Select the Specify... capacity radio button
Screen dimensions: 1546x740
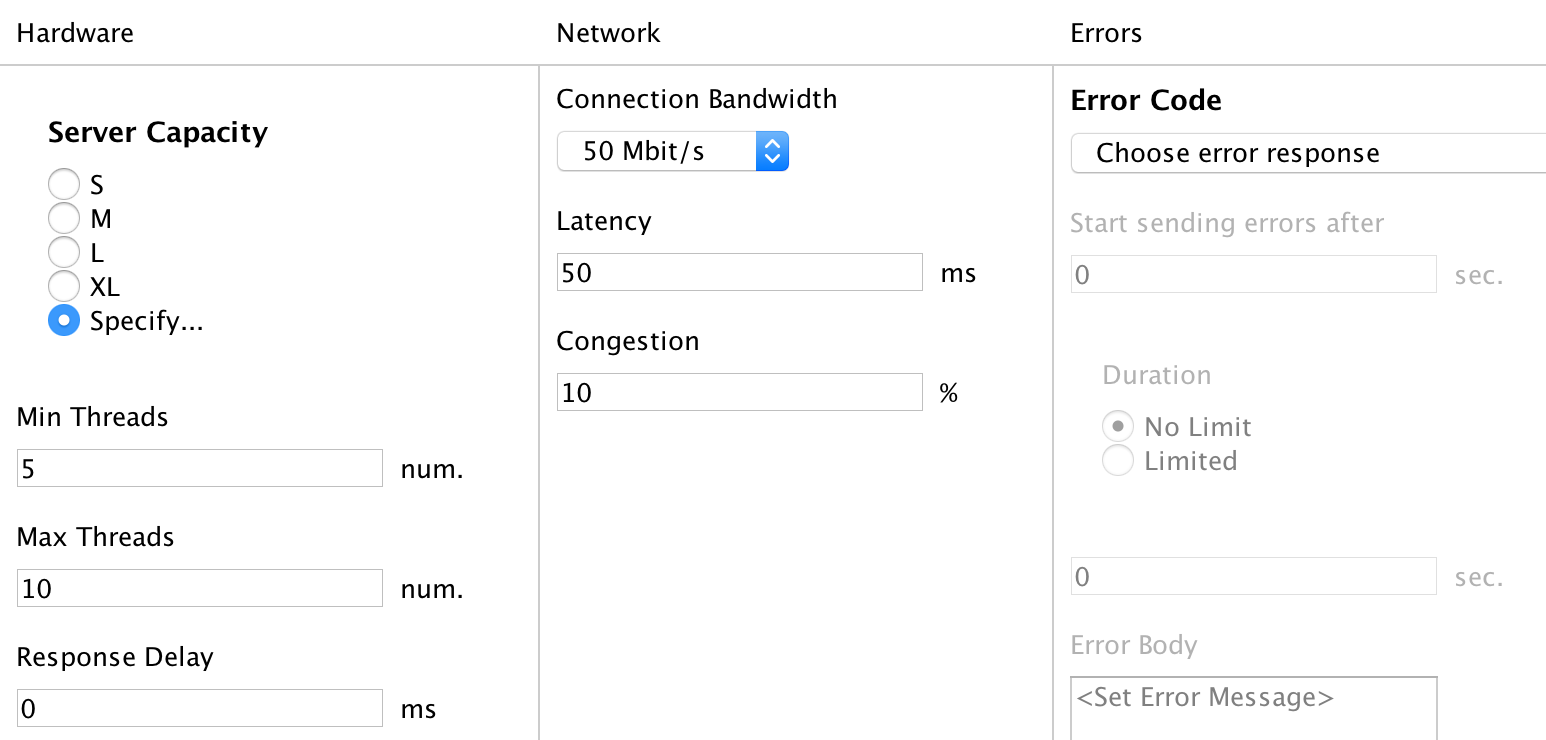(x=64, y=321)
